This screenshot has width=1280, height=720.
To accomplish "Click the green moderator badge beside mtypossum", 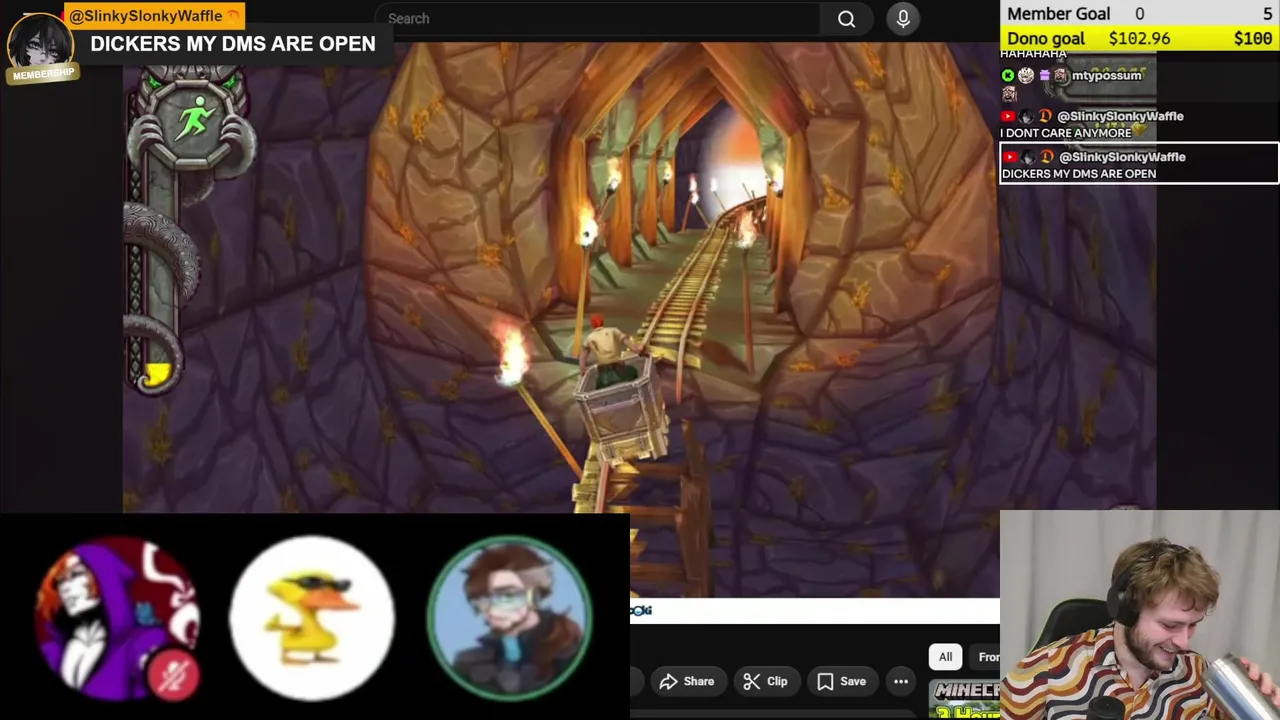I will click(1008, 76).
